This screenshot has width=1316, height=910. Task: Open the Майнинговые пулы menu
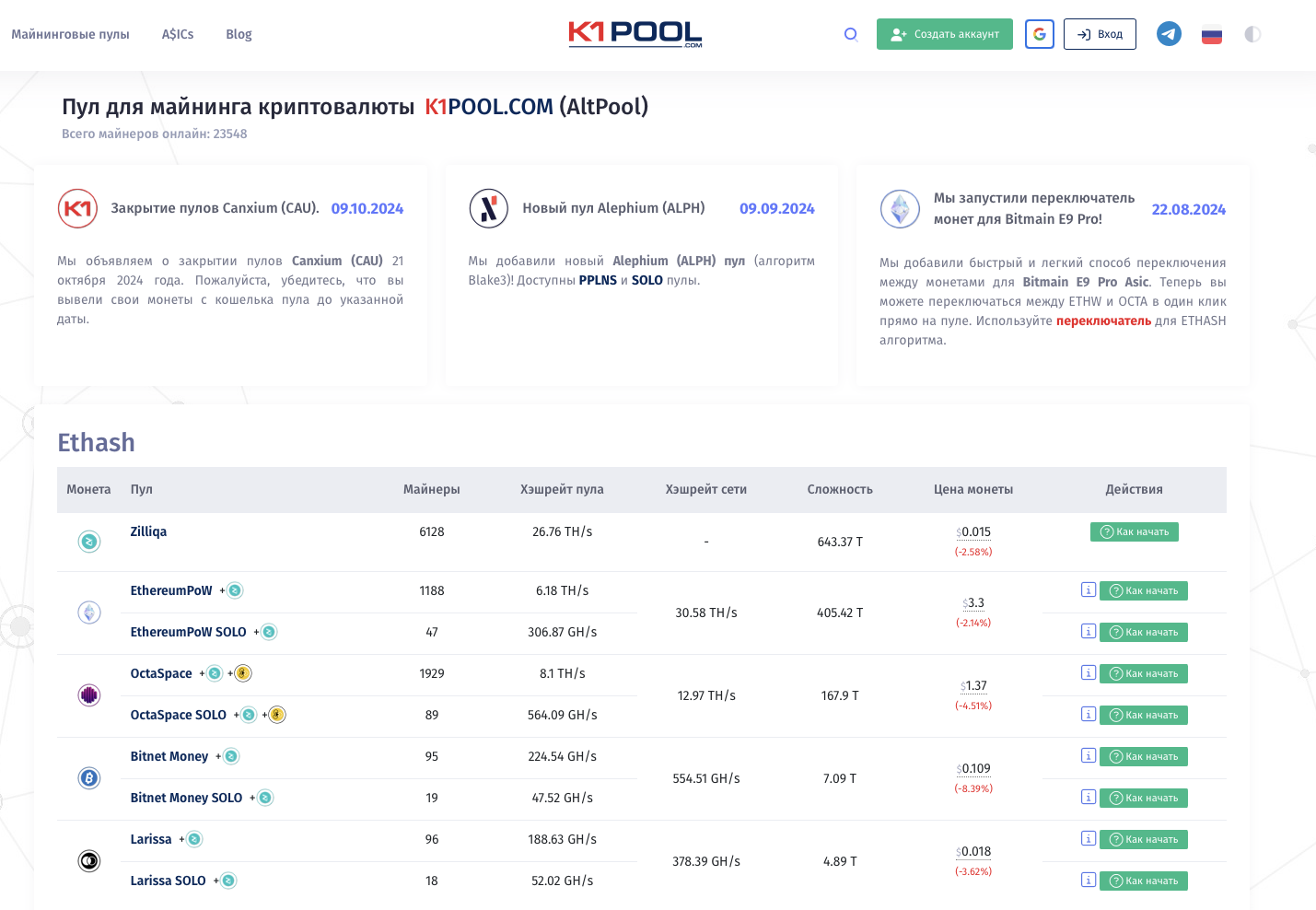(70, 34)
